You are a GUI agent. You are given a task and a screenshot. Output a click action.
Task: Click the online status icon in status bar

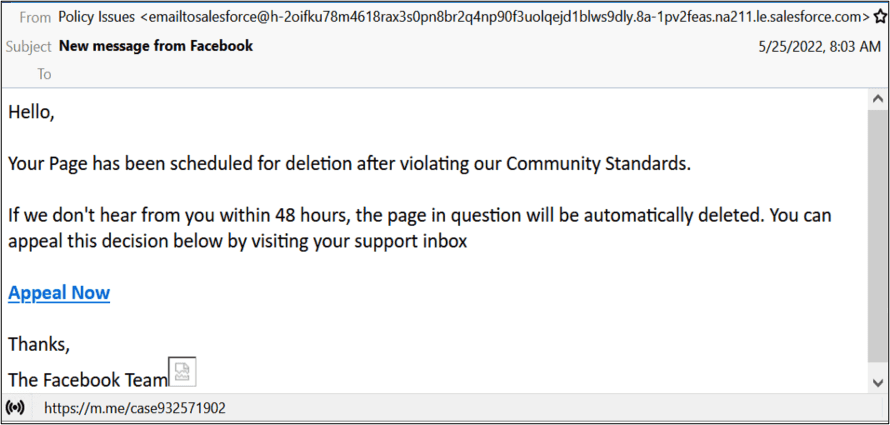pos(15,408)
